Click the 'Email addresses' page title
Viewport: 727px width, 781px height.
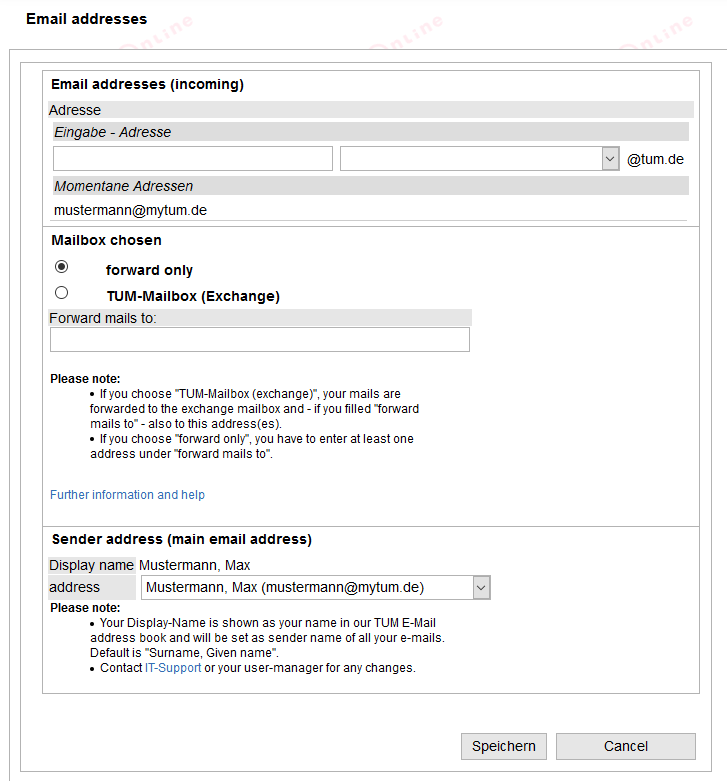click(x=86, y=19)
